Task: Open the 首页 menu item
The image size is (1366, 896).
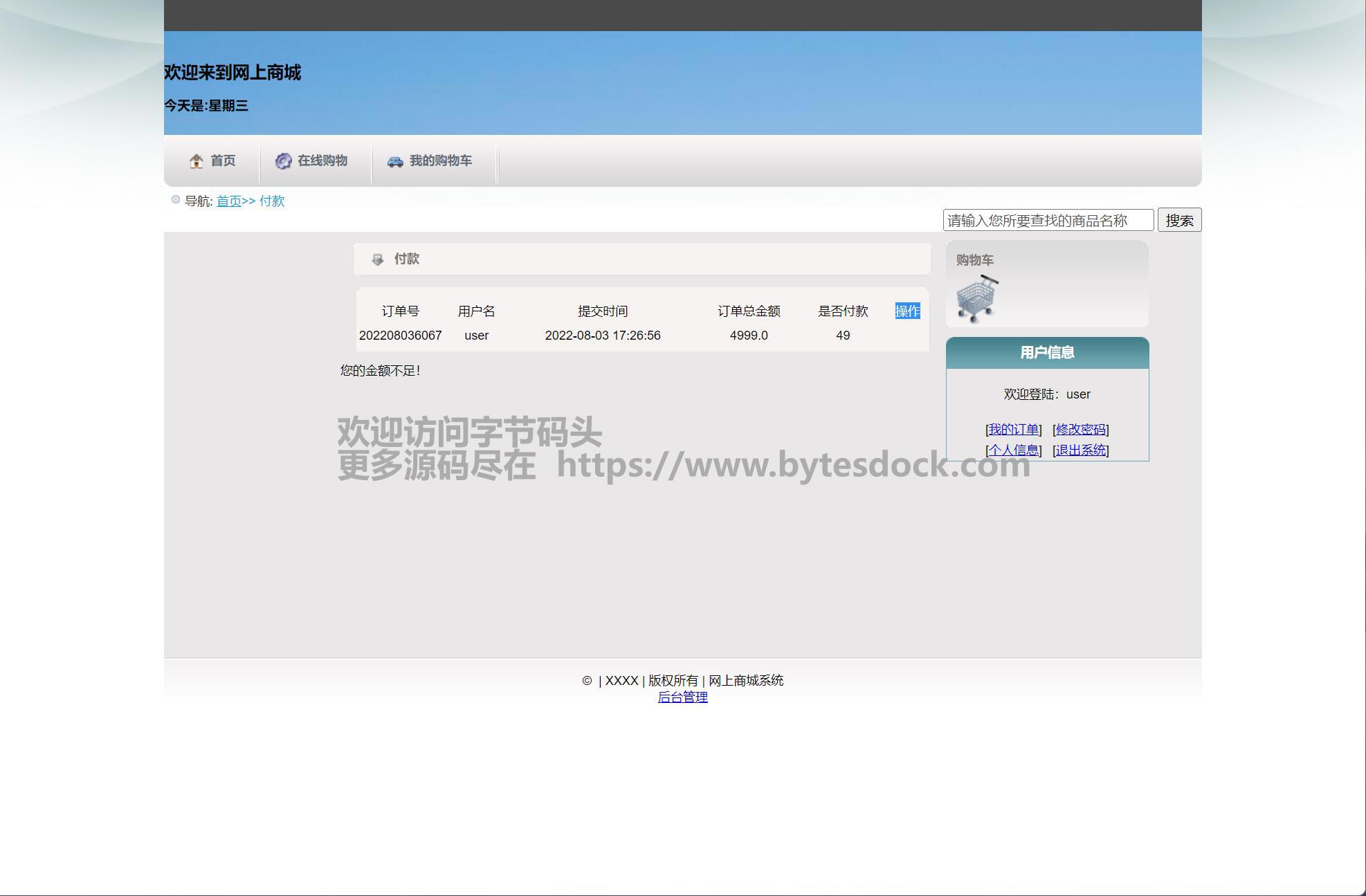Action: coord(223,161)
